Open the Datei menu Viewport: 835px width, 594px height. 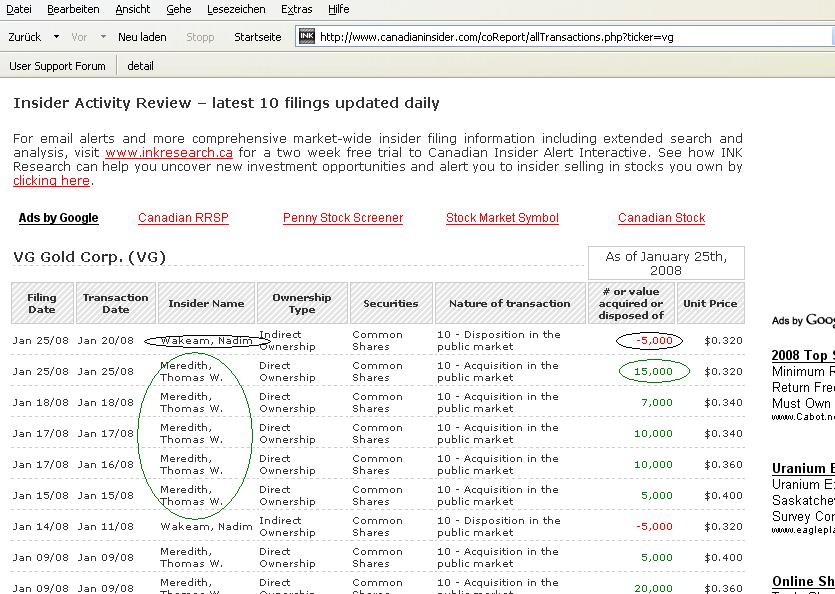(19, 9)
